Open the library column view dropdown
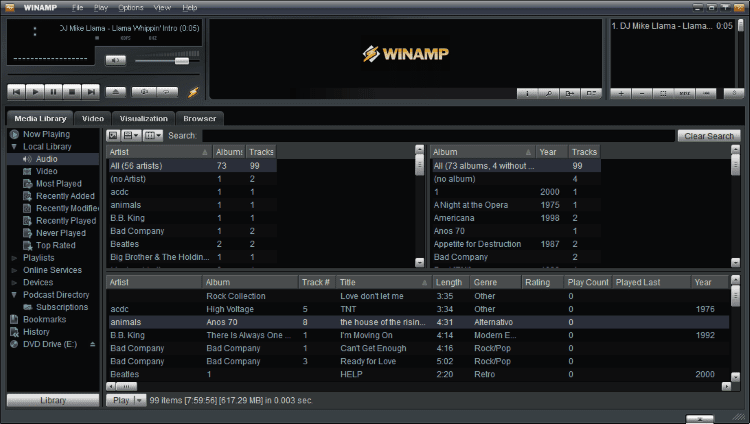 [153, 135]
